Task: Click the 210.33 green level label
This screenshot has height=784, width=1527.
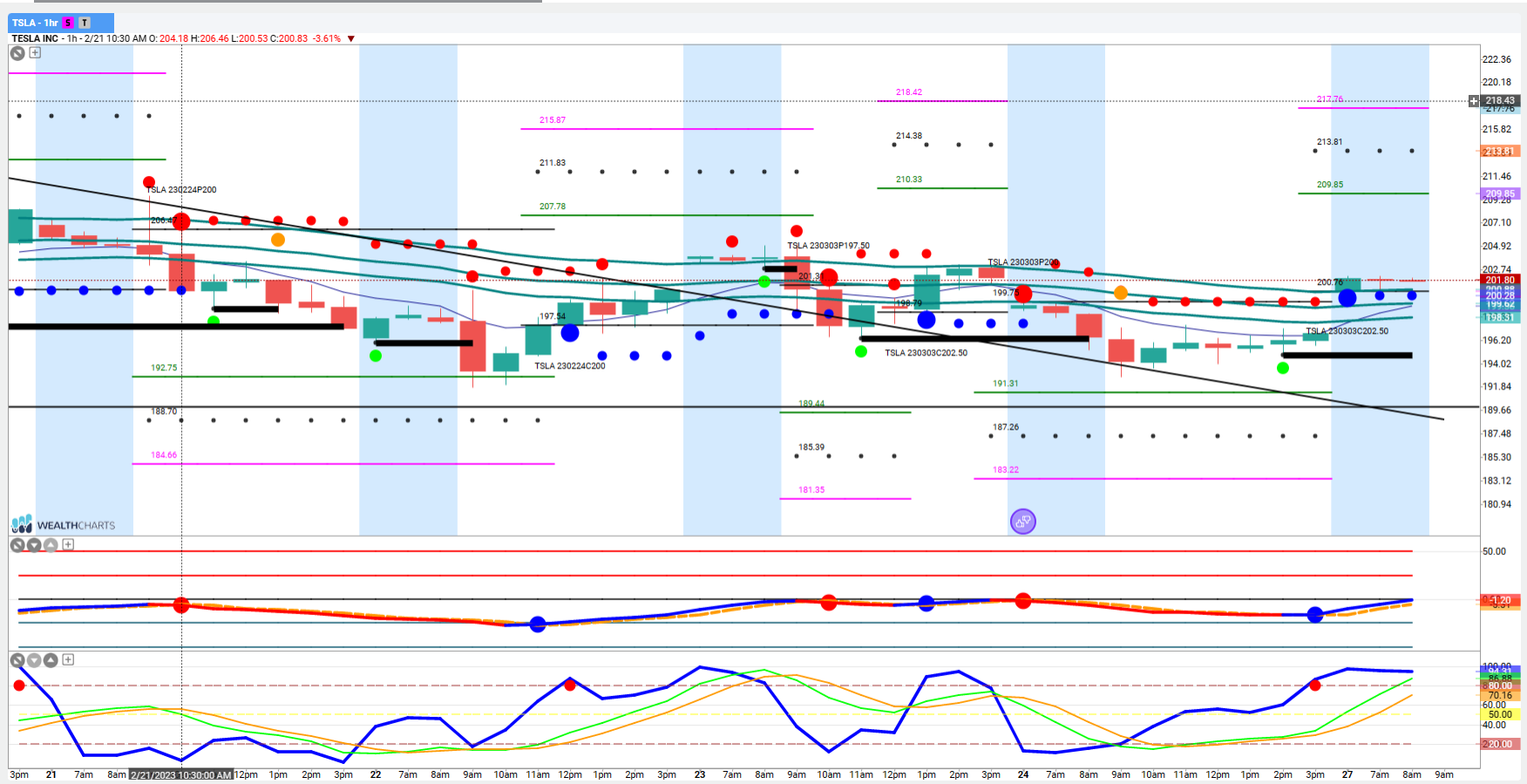Action: pyautogui.click(x=909, y=179)
